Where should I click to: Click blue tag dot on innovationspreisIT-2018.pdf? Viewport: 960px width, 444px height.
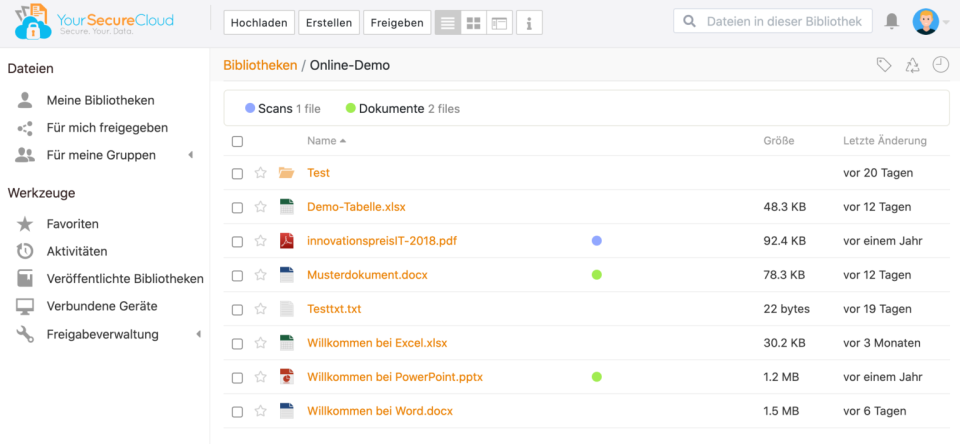[x=597, y=241]
